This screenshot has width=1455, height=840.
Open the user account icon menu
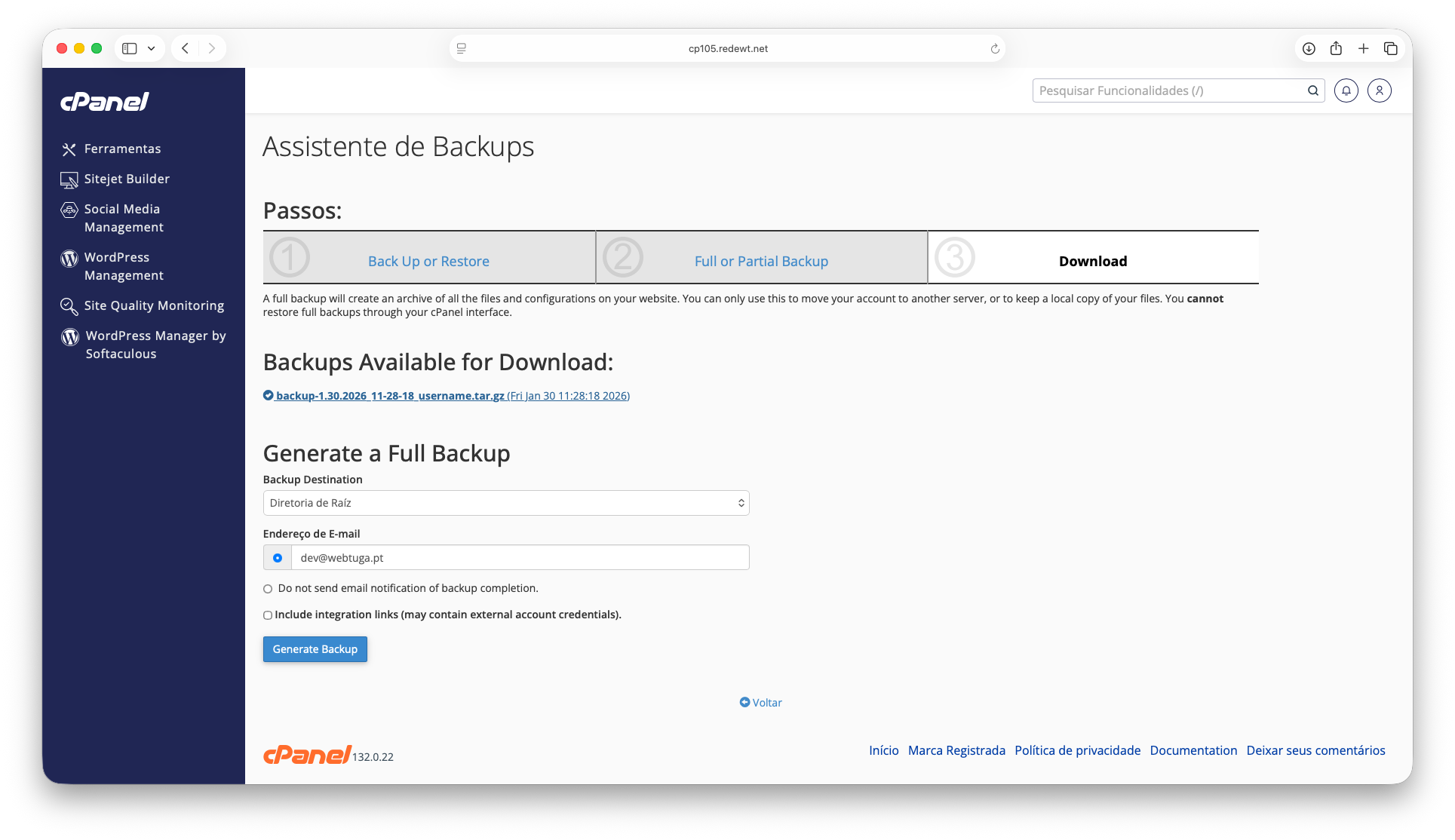coord(1379,90)
